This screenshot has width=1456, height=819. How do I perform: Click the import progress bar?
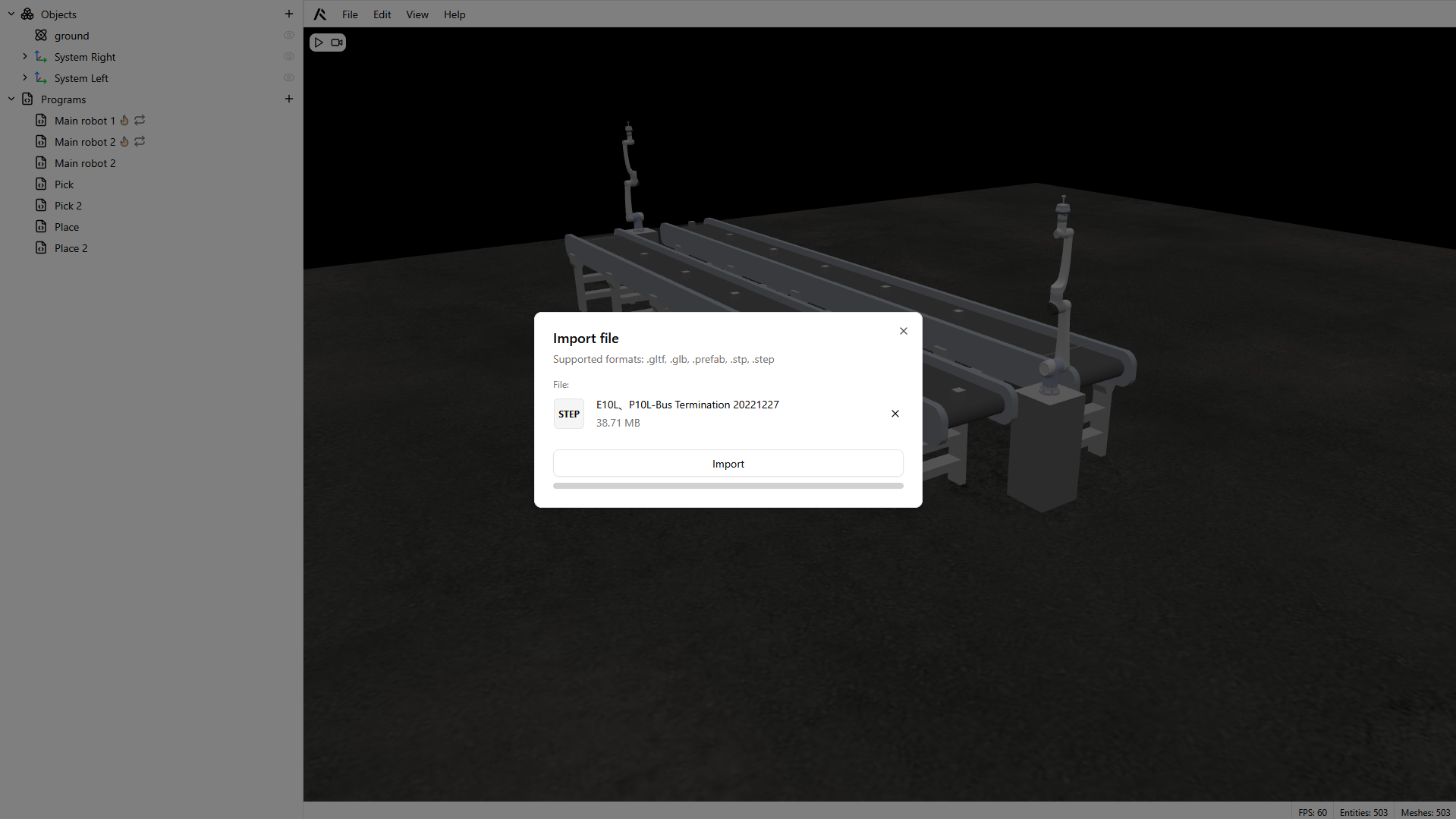click(728, 486)
